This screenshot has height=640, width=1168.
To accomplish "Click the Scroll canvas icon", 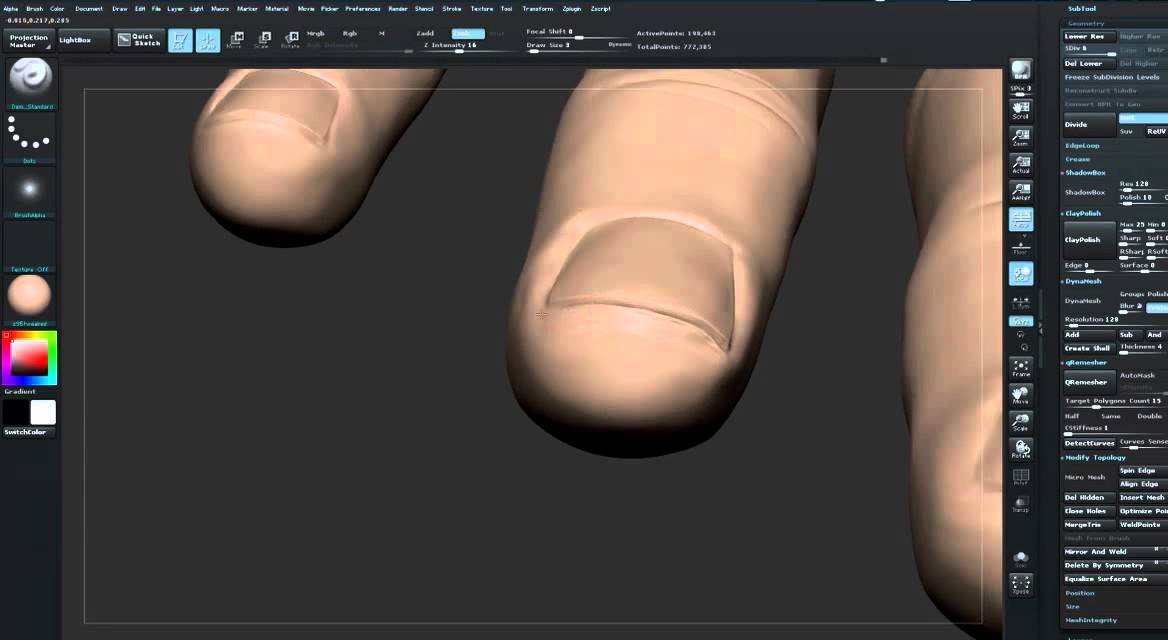I will click(1021, 110).
